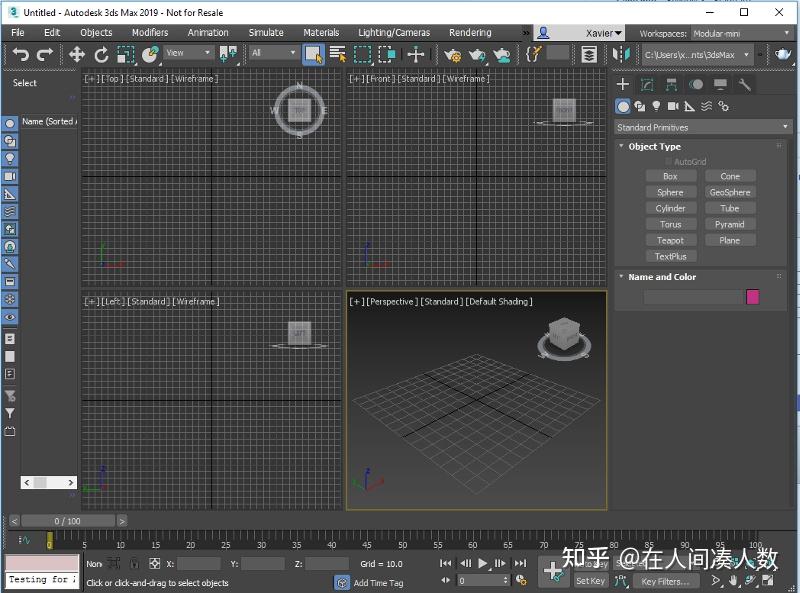
Task: Click the Sphere primitive button
Action: [x=670, y=192]
